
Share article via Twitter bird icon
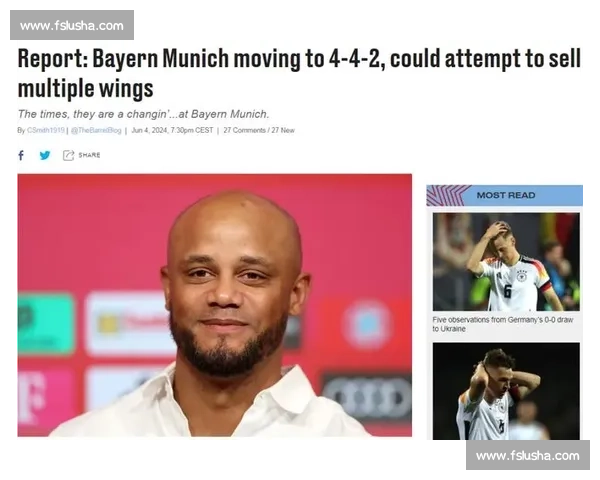tap(45, 155)
